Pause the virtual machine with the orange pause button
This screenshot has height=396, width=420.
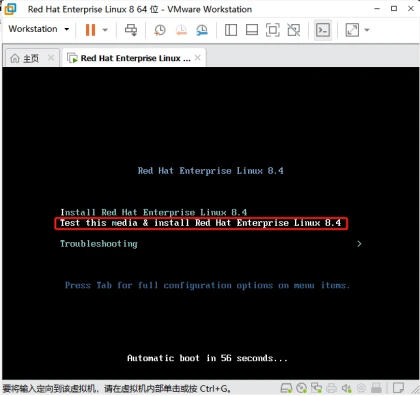[90, 30]
